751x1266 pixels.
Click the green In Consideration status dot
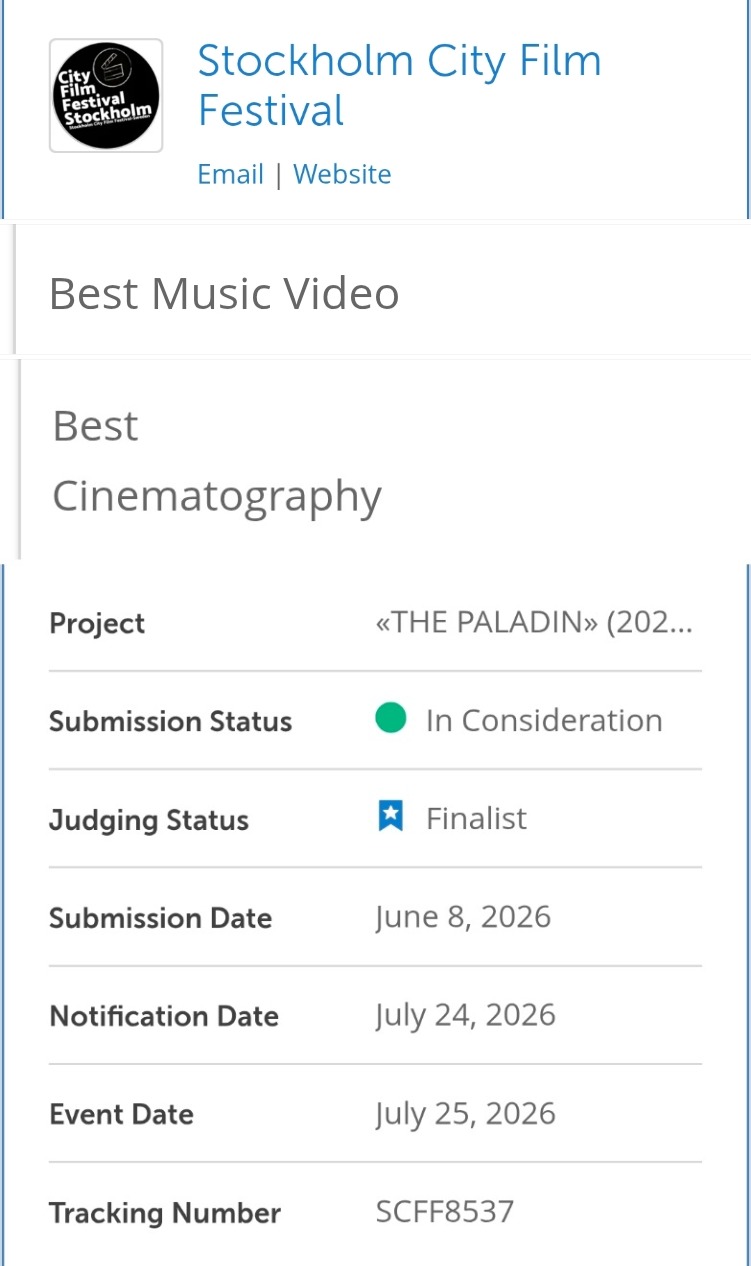tap(391, 718)
